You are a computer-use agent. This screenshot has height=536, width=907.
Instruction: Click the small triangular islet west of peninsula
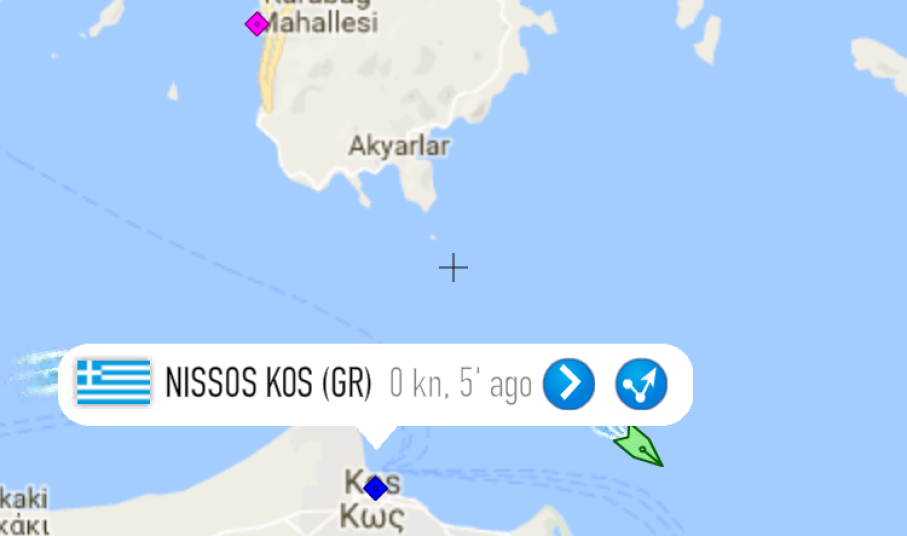pyautogui.click(x=172, y=91)
